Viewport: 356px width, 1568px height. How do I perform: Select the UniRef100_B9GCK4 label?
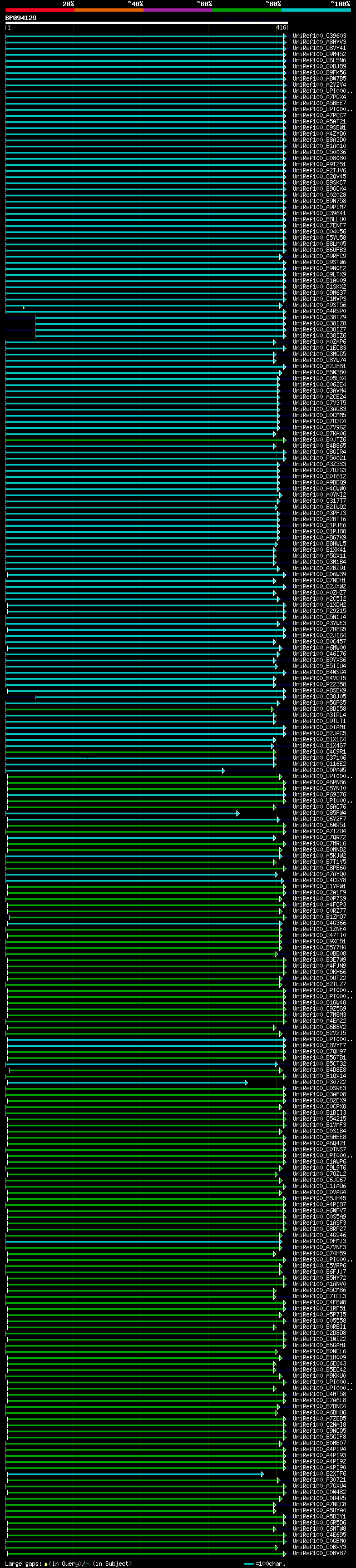point(319,189)
